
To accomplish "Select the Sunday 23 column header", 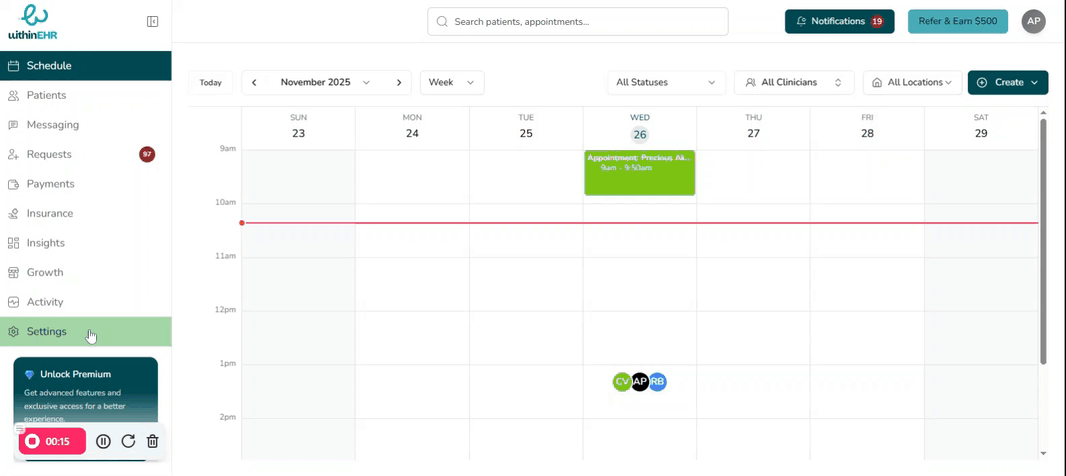I will tap(298, 126).
